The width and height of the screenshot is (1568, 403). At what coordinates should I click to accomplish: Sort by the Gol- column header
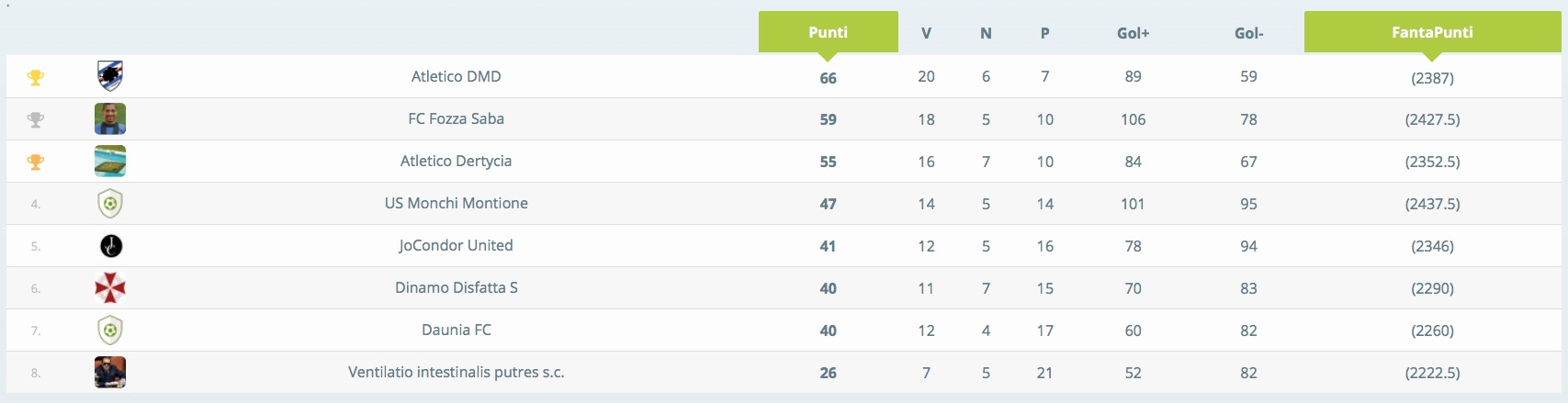1249,33
